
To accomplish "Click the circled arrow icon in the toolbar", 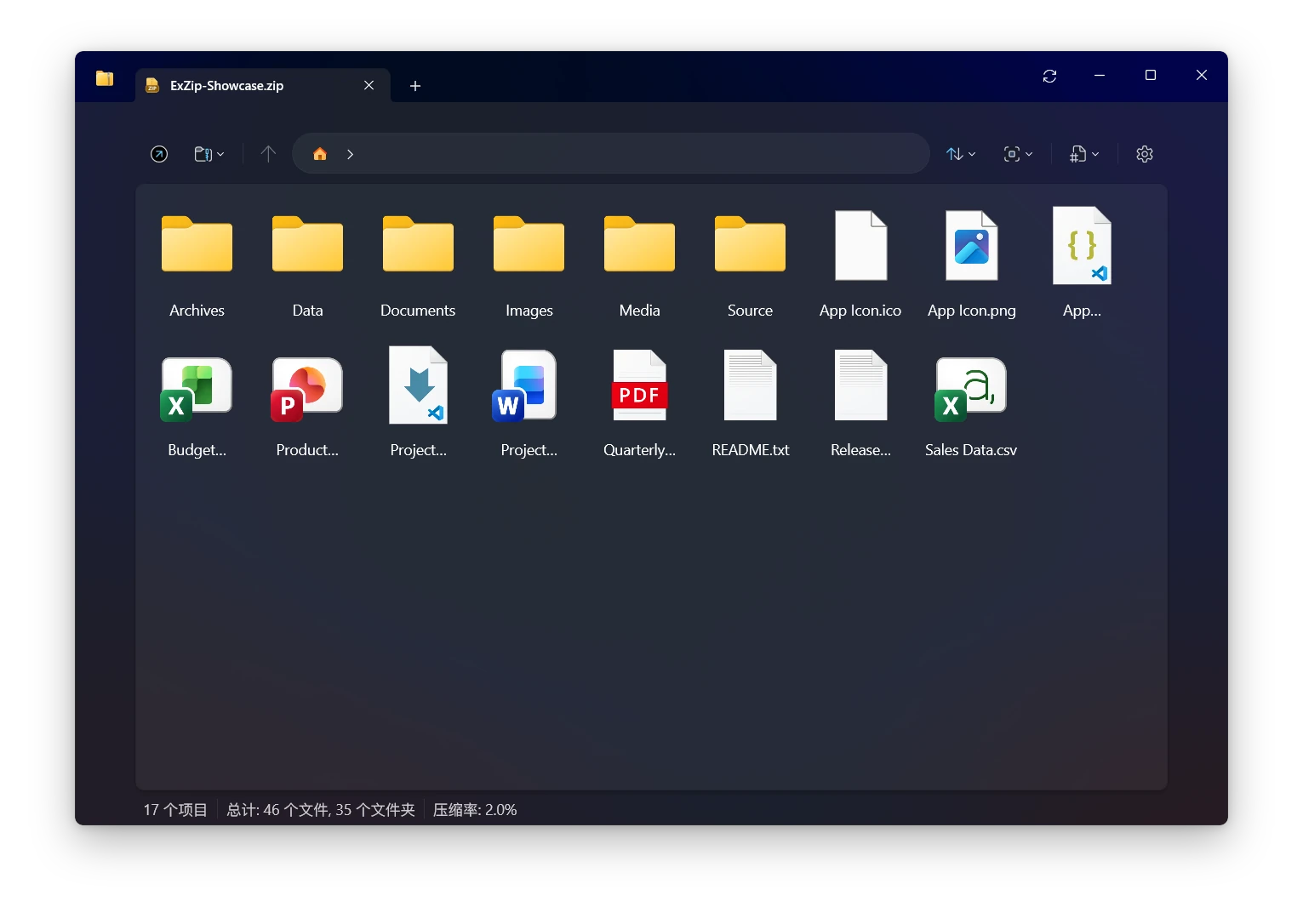I will pos(159,154).
